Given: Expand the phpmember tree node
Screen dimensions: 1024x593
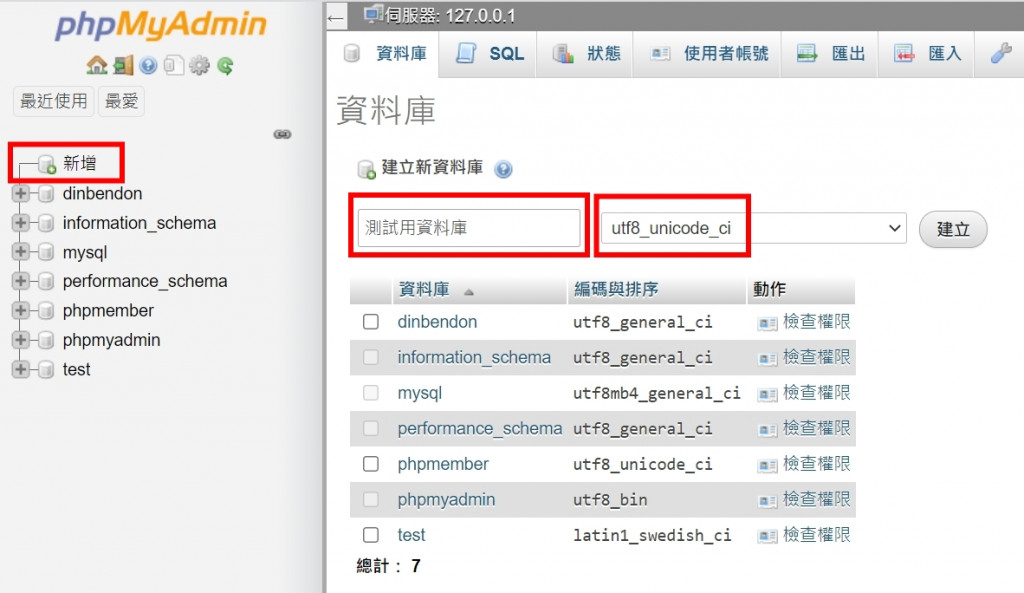Looking at the screenshot, I should click(x=20, y=310).
